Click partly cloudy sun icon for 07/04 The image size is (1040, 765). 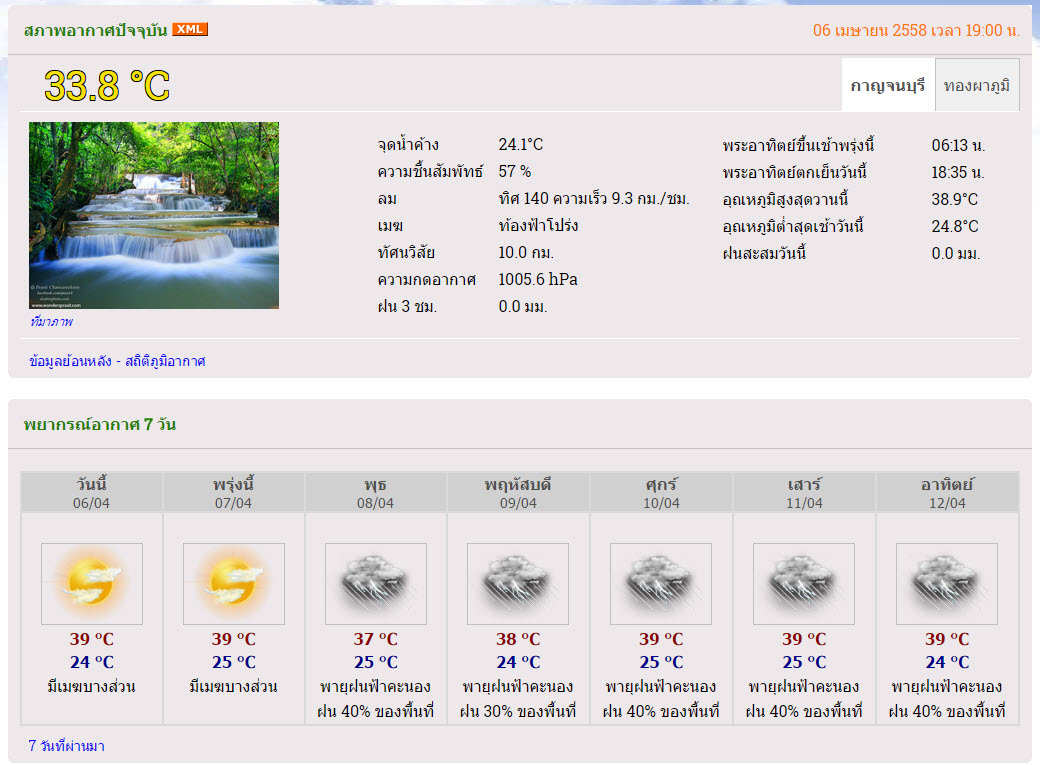(x=233, y=584)
